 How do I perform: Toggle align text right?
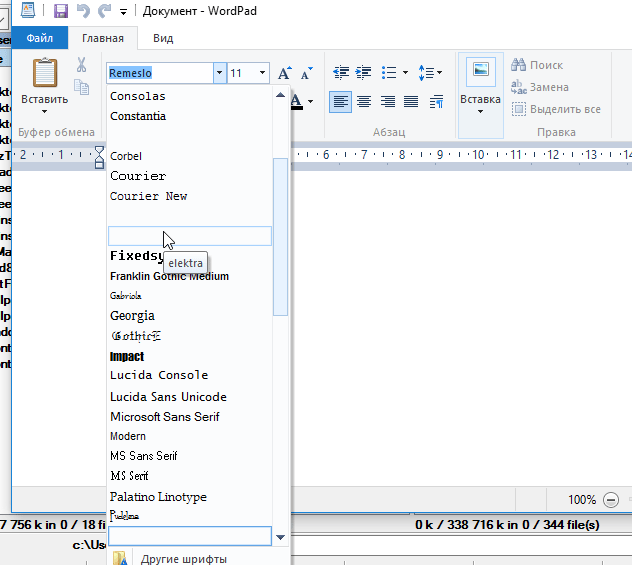(x=388, y=102)
